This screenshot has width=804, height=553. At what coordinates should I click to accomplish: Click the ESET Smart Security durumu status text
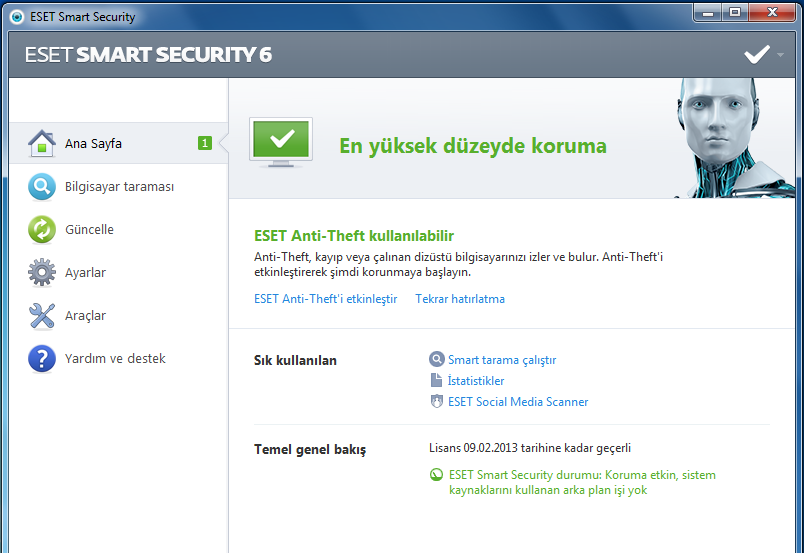tap(582, 482)
